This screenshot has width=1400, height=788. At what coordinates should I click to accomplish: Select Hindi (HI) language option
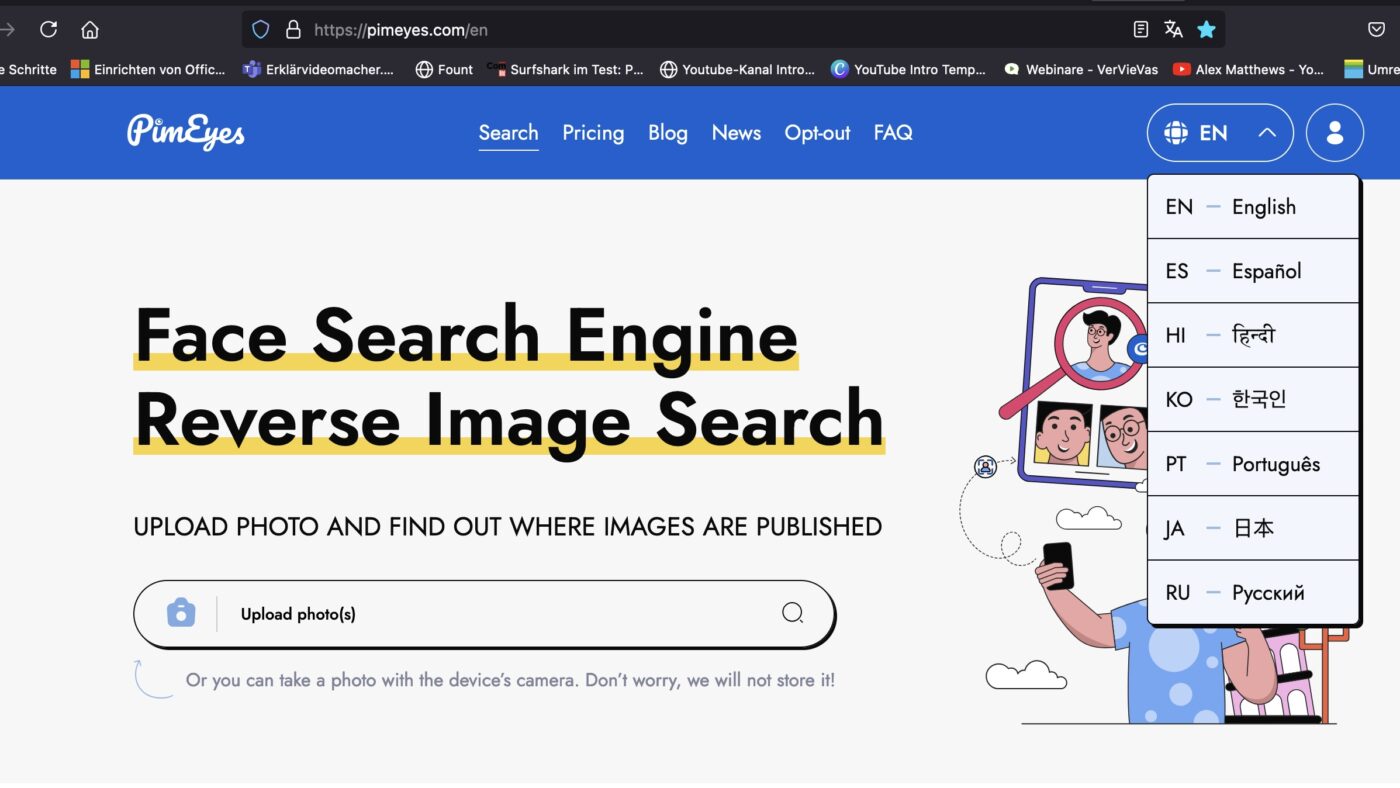tap(1253, 335)
